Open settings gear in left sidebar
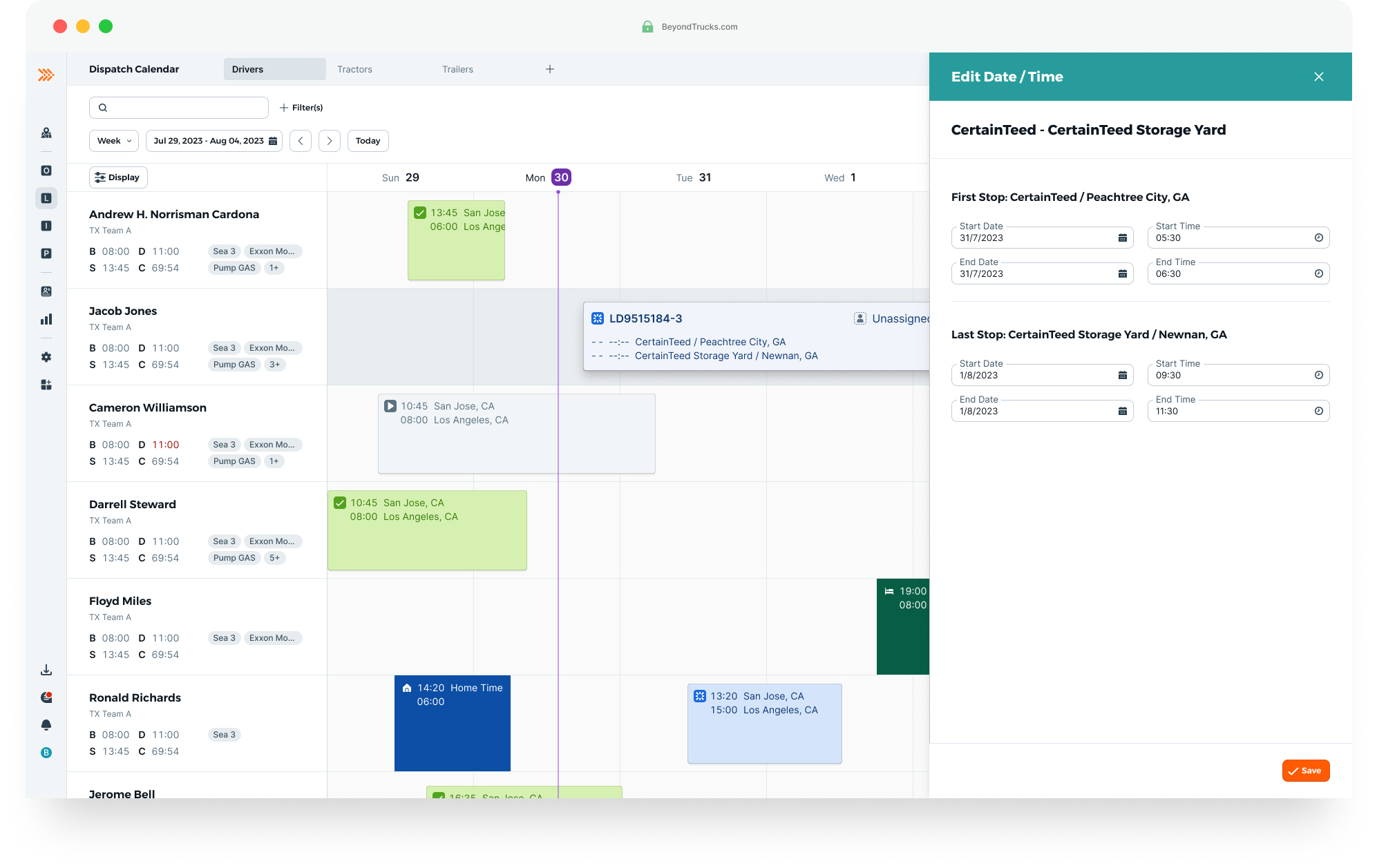The image size is (1377, 868). [46, 357]
